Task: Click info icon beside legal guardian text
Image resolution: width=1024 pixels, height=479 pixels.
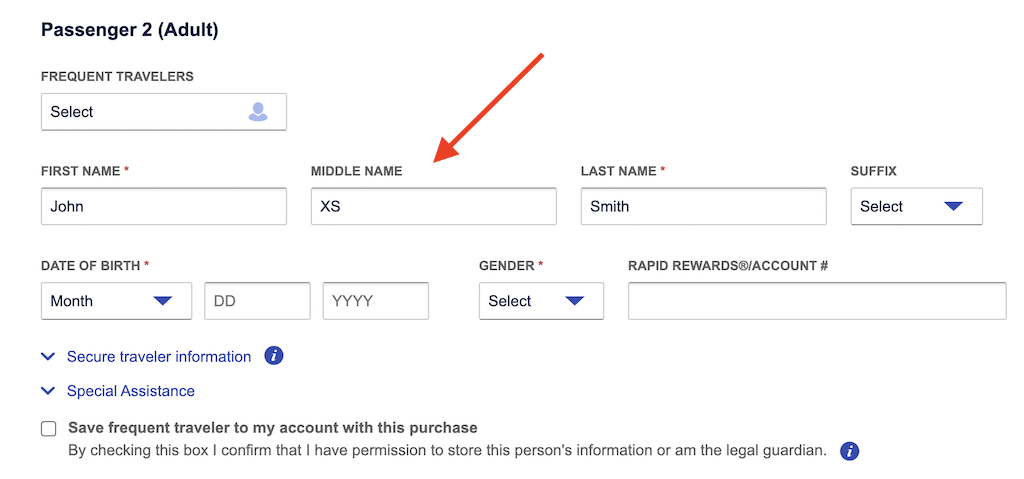Action: click(x=850, y=451)
